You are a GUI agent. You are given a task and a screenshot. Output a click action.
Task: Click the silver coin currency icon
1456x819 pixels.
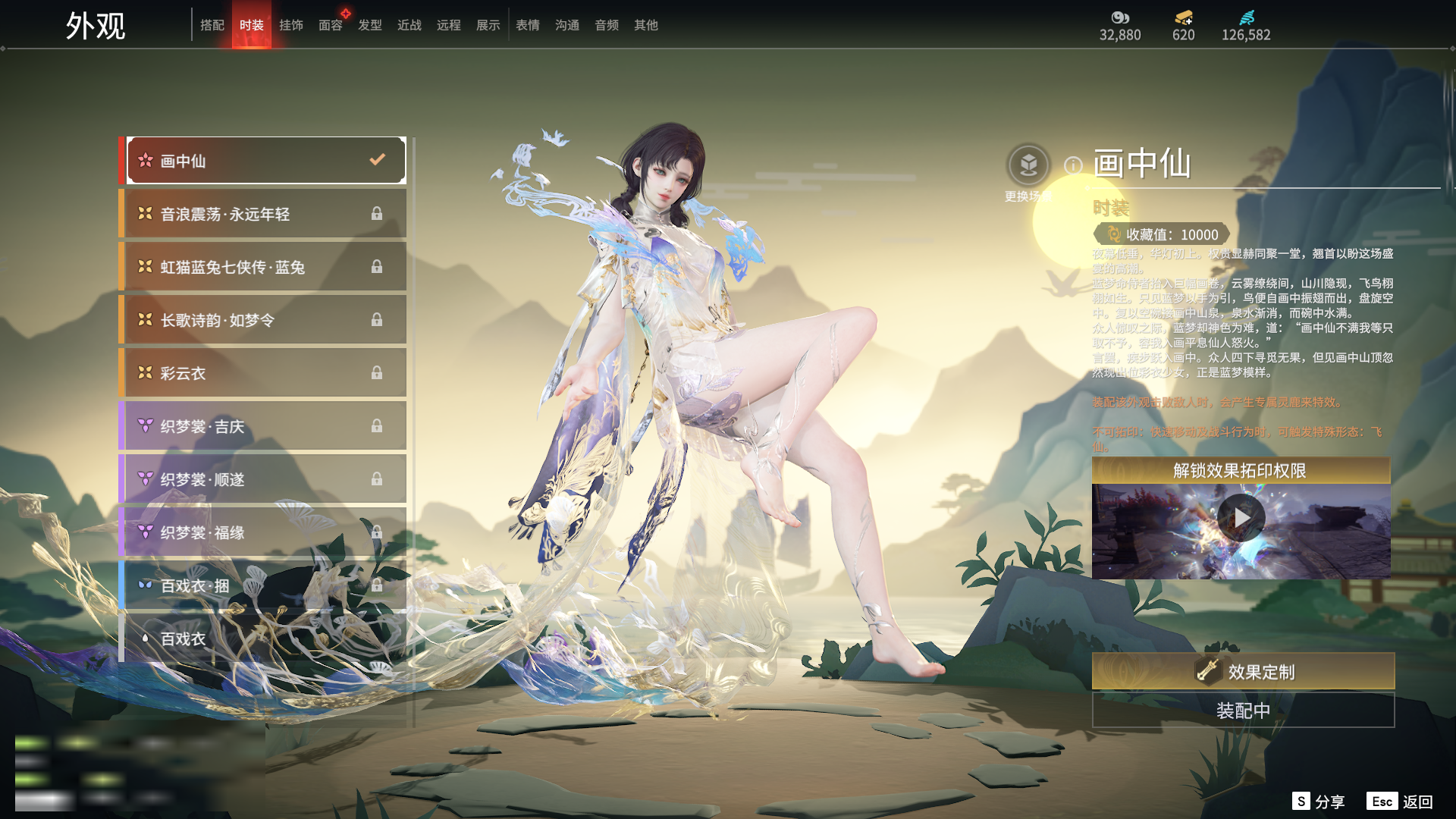[x=1120, y=17]
